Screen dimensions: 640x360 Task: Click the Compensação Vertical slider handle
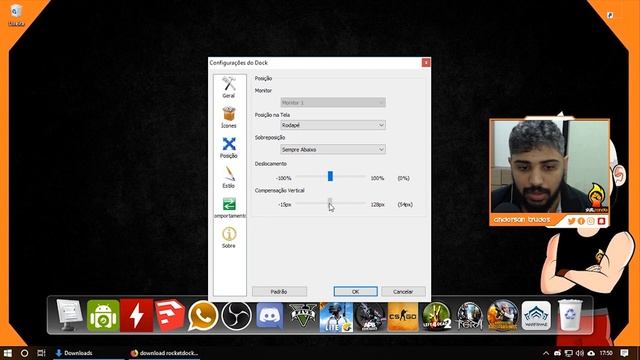pos(330,202)
